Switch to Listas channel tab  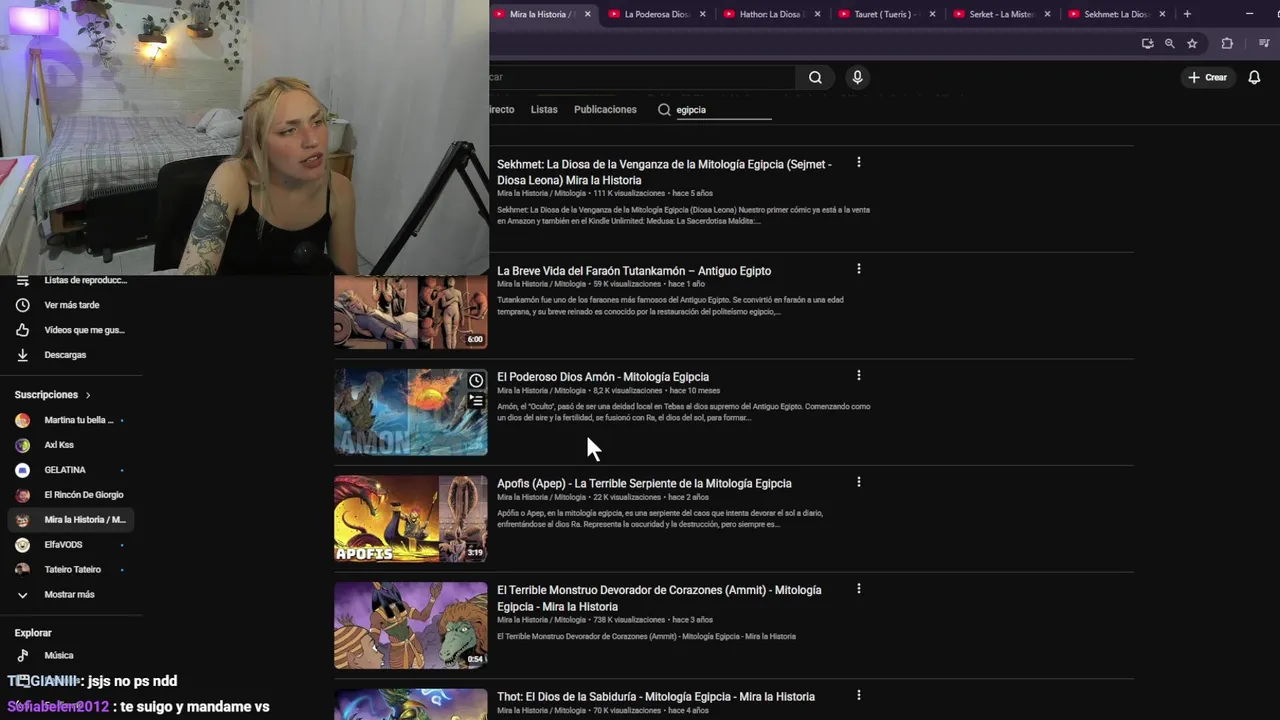pos(544,109)
